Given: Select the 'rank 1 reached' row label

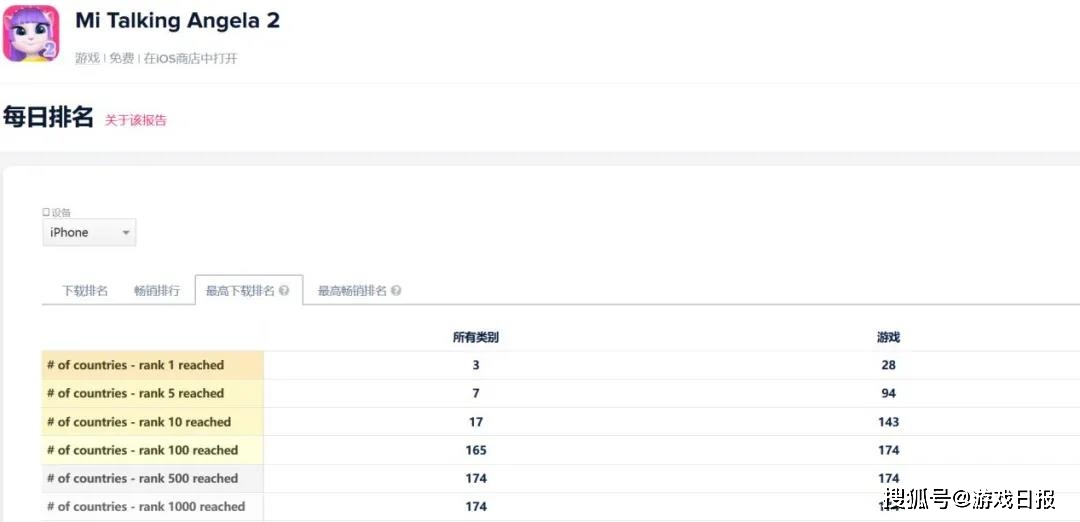Looking at the screenshot, I should coord(135,365).
